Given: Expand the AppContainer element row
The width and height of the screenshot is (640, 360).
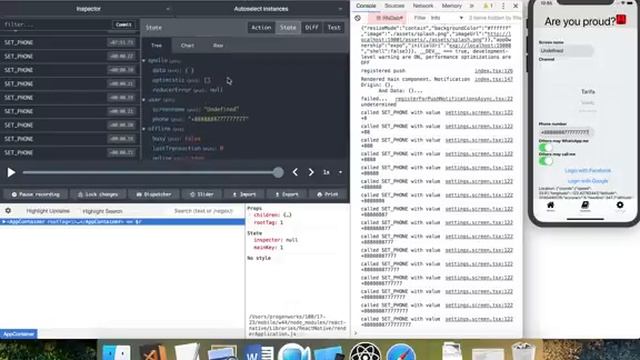Looking at the screenshot, I should coord(4,222).
